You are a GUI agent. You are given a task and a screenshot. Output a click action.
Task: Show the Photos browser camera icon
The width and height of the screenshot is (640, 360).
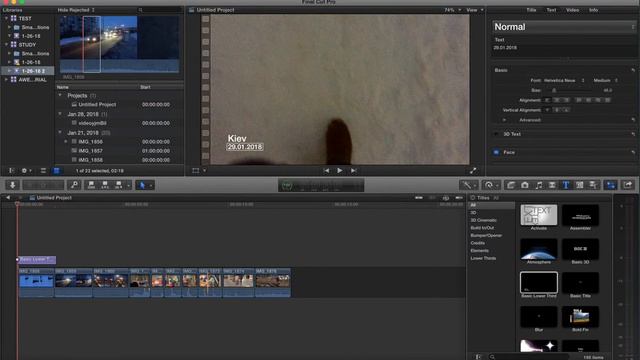pyautogui.click(x=525, y=185)
